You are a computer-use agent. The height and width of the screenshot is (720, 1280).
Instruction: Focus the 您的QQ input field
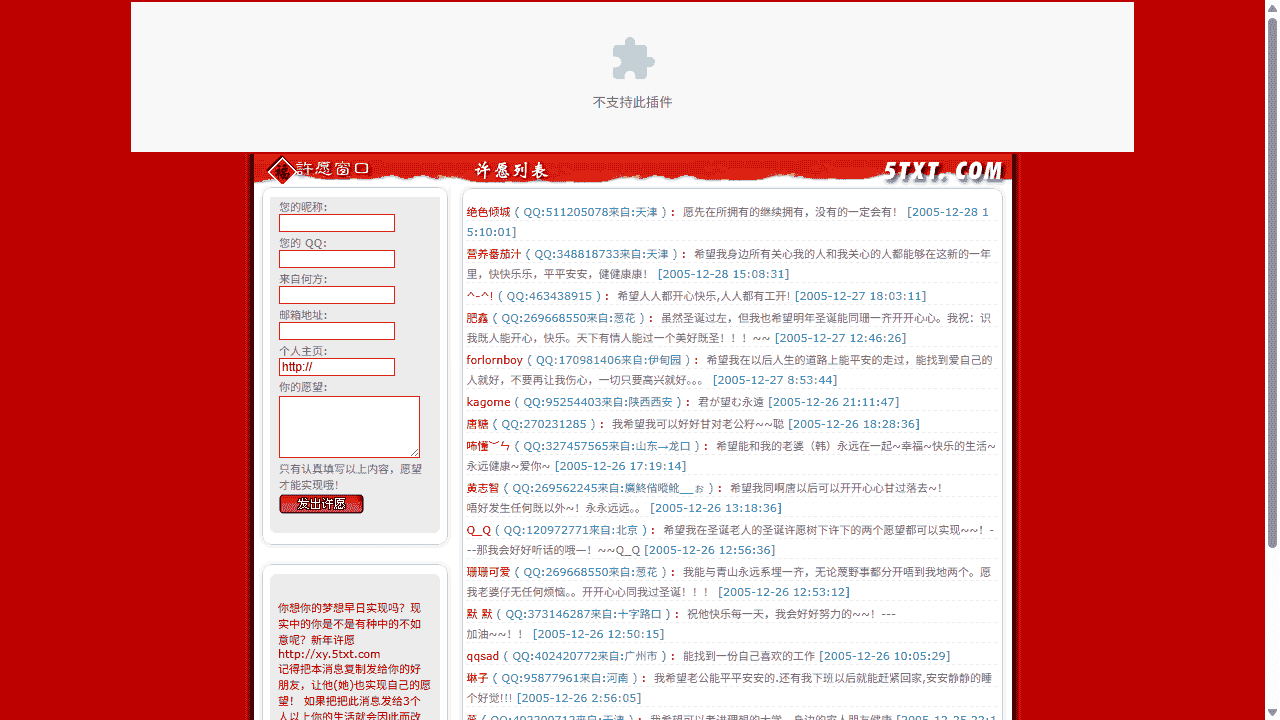[336, 259]
